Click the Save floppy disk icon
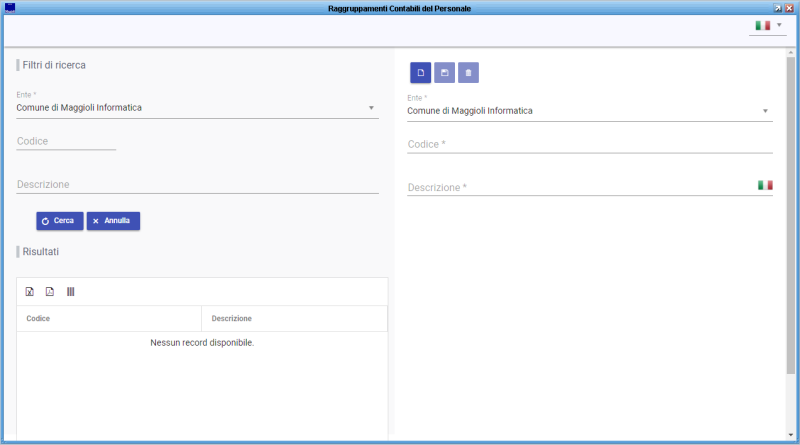This screenshot has width=800, height=445. pos(444,72)
